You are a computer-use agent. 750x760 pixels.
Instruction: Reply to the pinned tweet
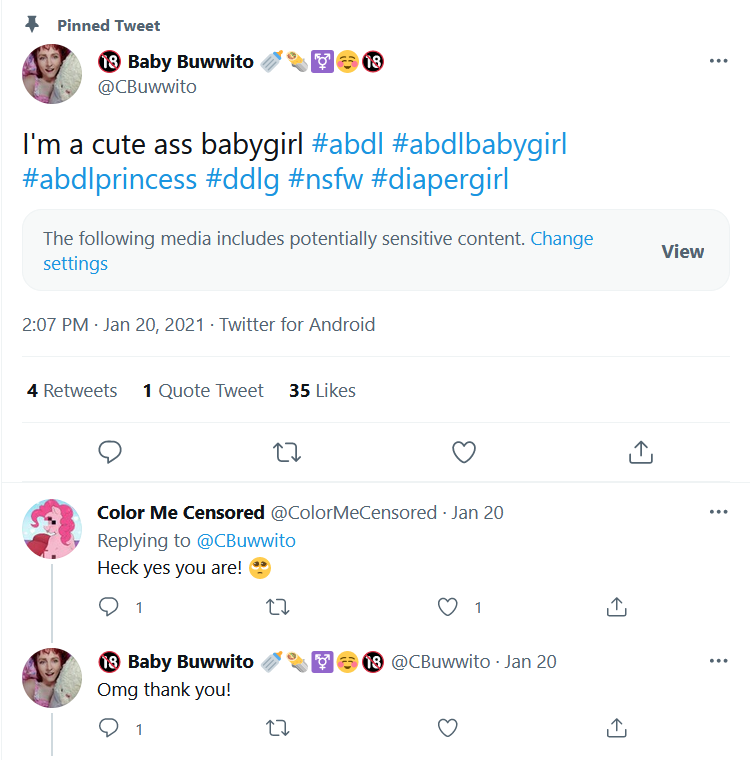[110, 452]
